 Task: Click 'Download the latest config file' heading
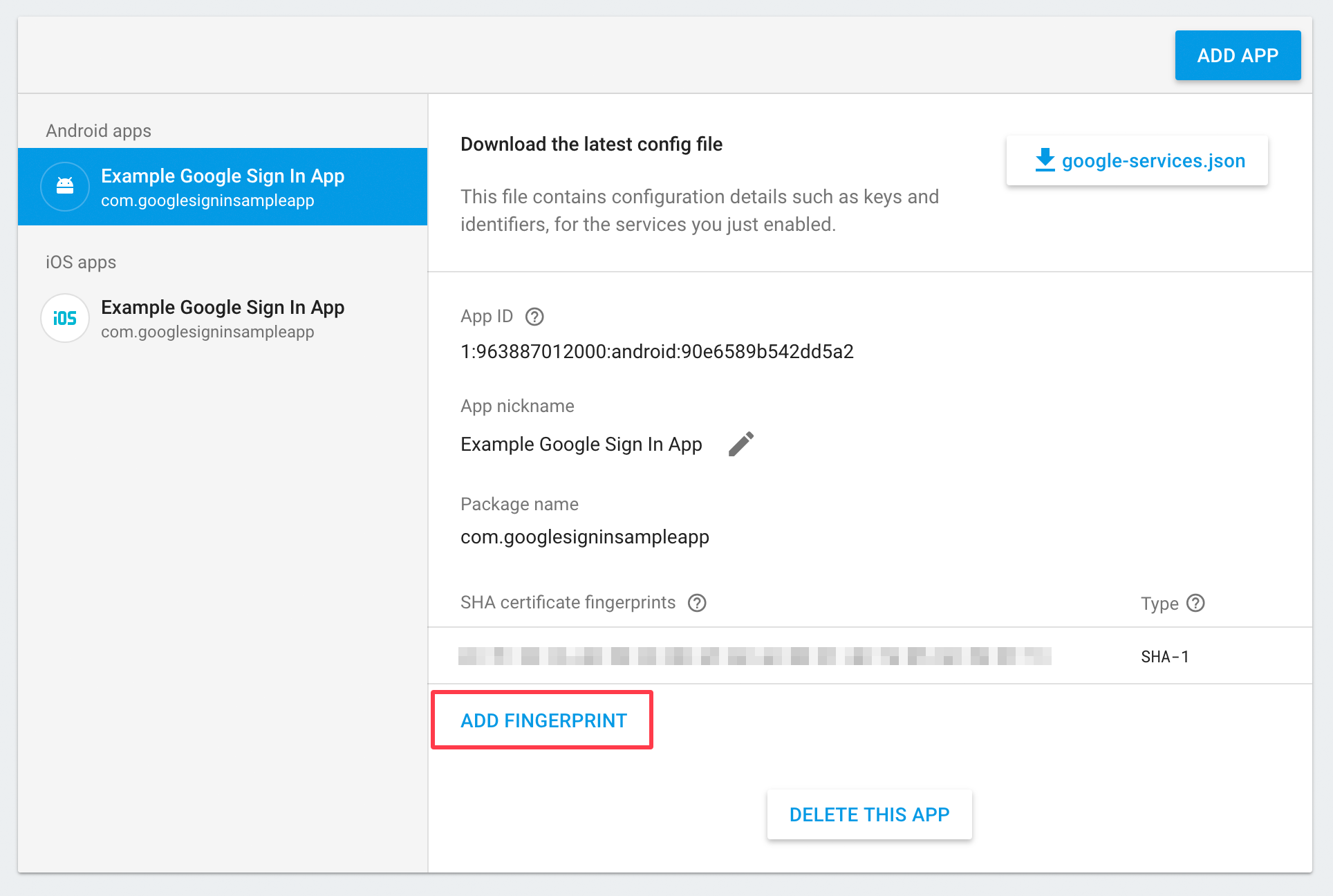(x=591, y=144)
